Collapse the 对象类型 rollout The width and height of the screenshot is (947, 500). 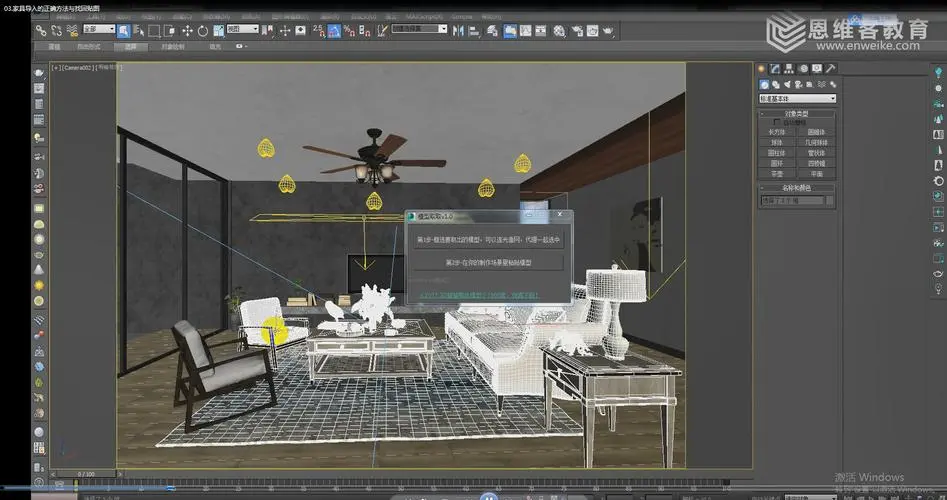(797, 113)
